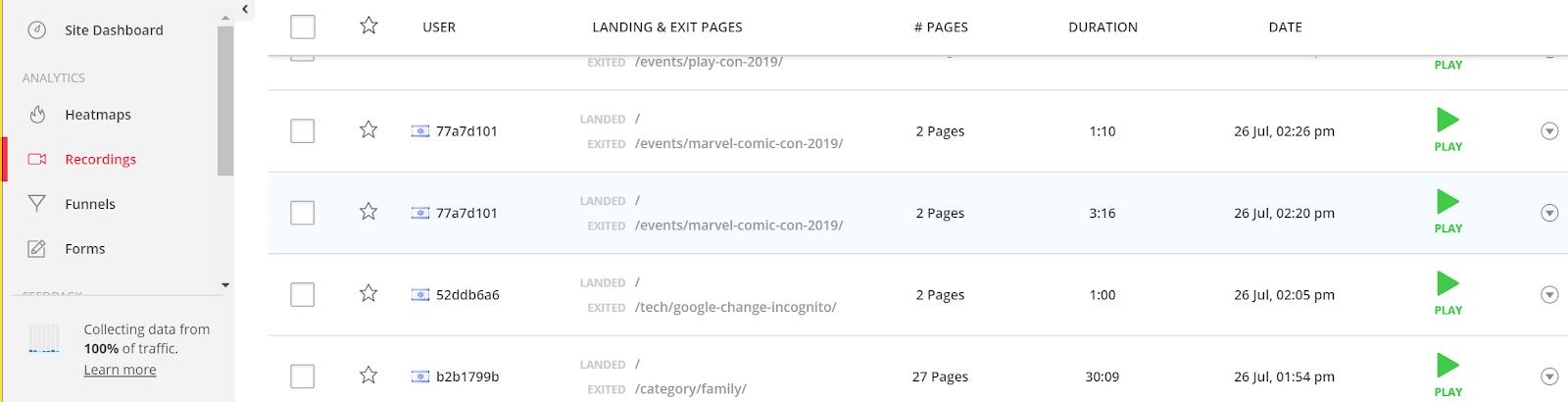1568x402 pixels.
Task: Expand options arrow for 02:26 pm recording
Action: pyautogui.click(x=1549, y=131)
